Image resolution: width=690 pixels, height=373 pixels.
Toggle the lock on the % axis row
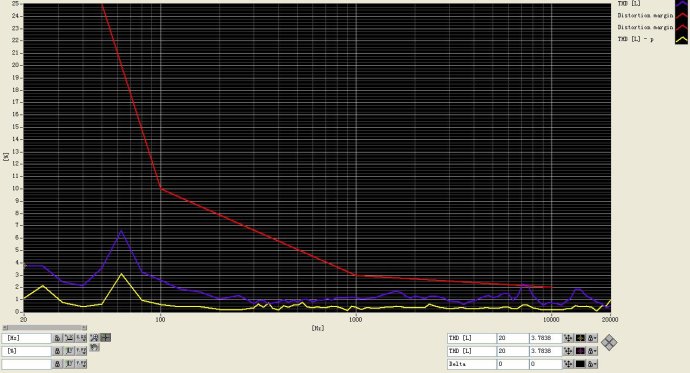point(57,351)
